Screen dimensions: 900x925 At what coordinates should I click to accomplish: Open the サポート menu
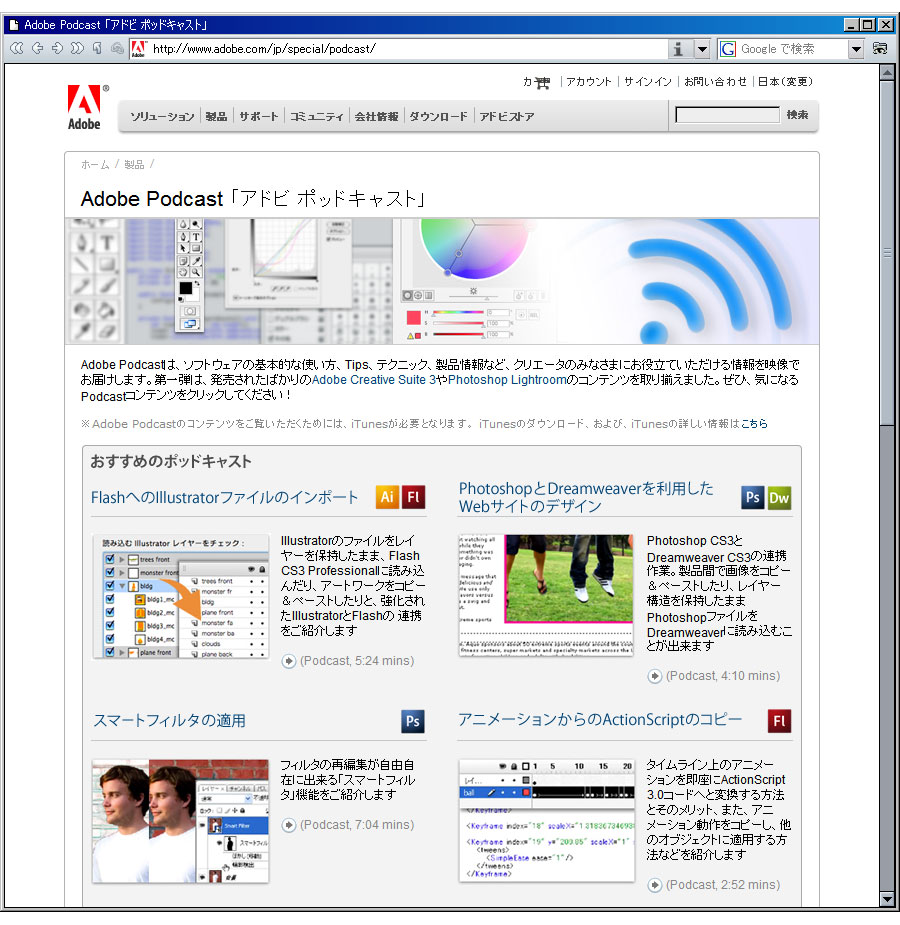tap(258, 116)
